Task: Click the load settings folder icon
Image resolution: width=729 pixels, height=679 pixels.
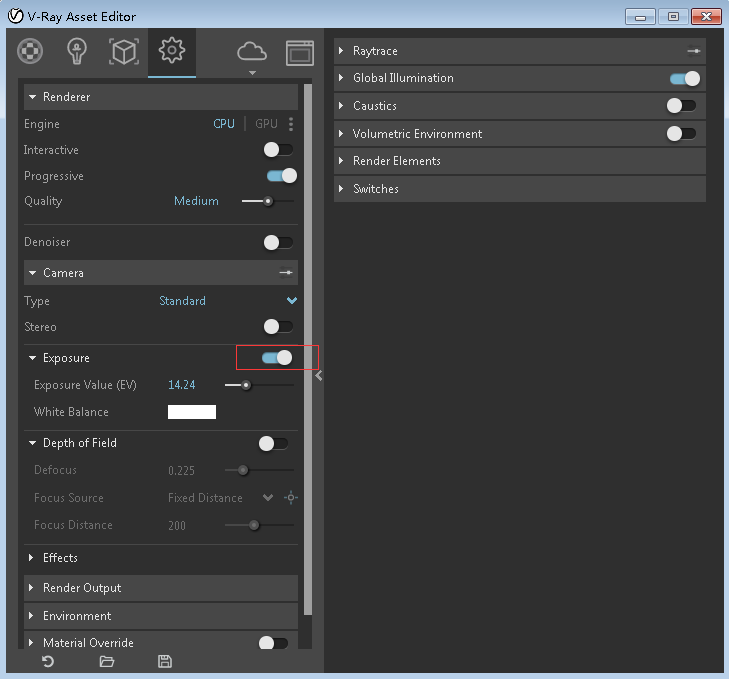Action: tap(107, 661)
